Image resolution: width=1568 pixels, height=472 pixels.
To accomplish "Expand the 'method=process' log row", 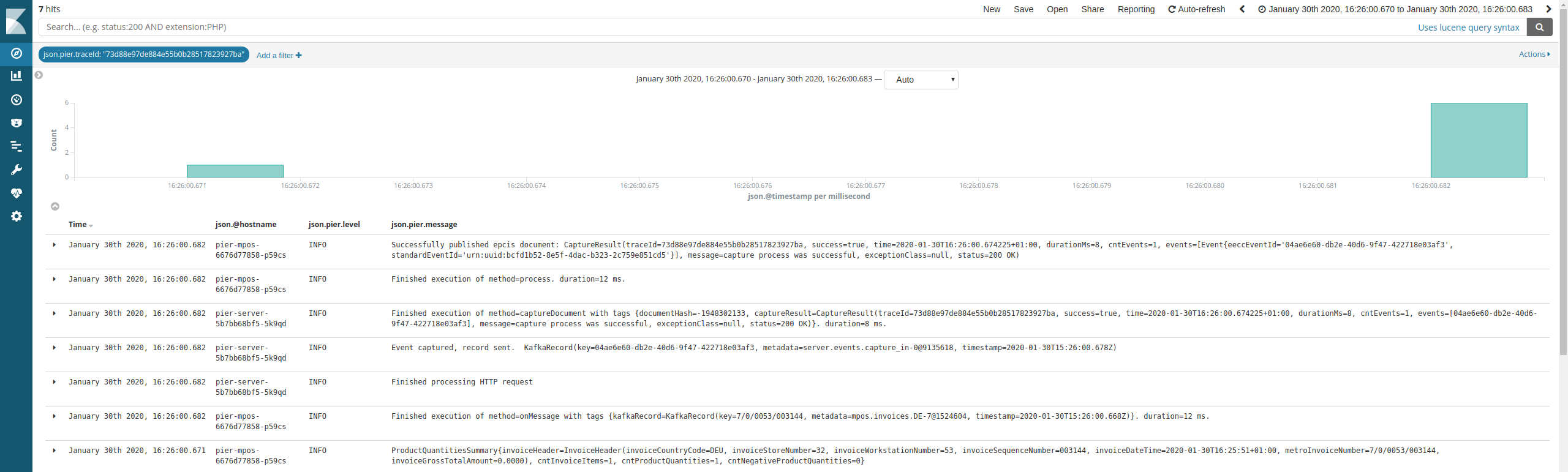I will 55,279.
